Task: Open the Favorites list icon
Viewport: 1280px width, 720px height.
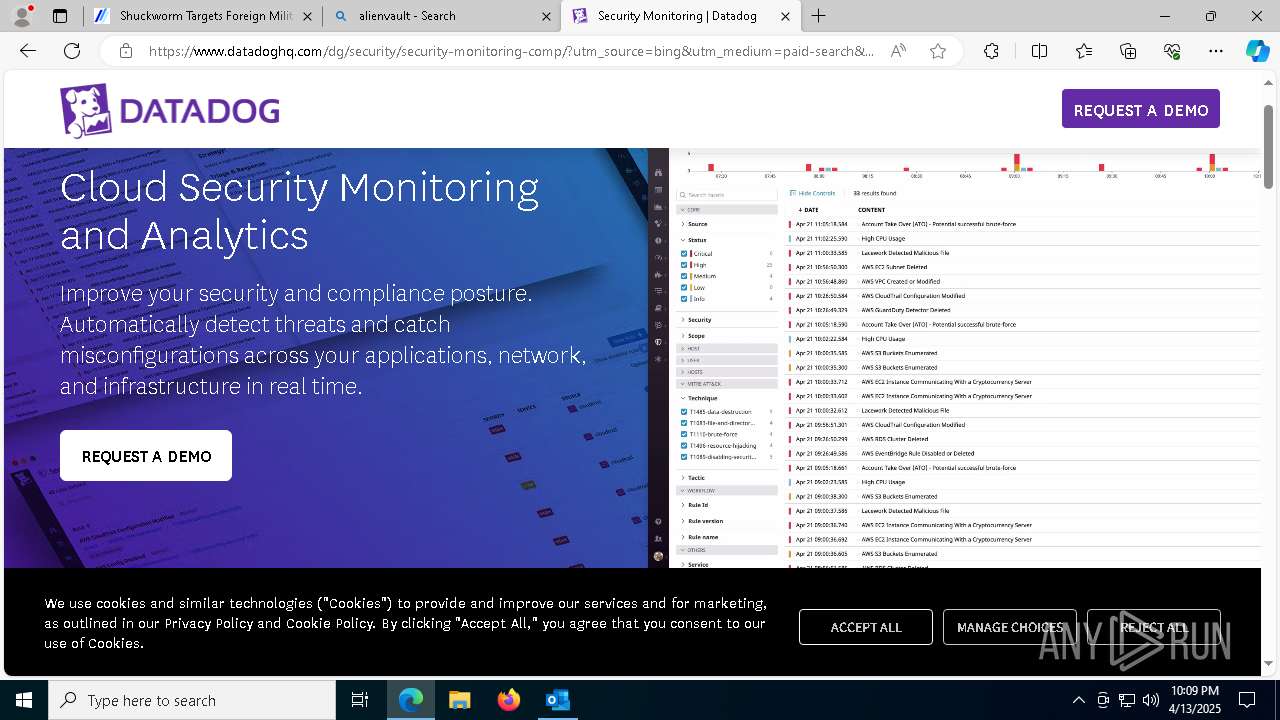Action: [1084, 51]
